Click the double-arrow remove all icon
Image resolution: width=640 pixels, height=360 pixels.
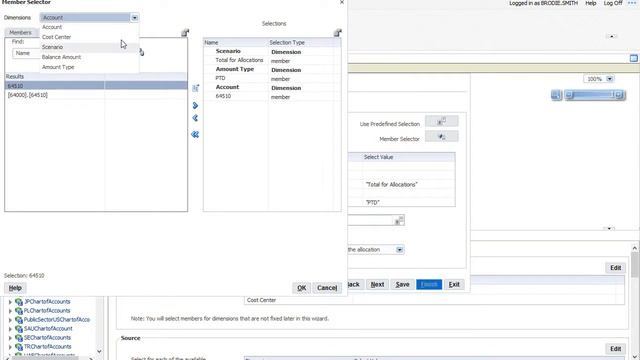tap(195, 134)
